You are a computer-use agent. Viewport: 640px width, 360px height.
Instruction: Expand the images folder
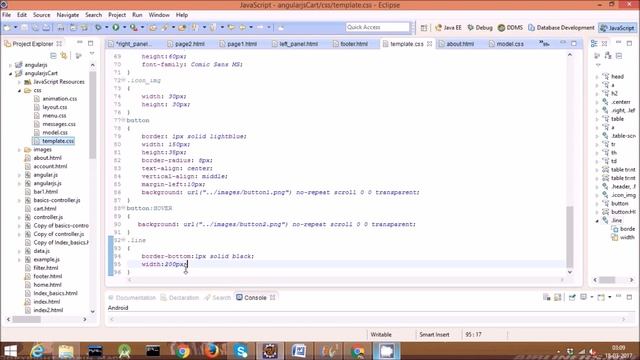pyautogui.click(x=19, y=150)
